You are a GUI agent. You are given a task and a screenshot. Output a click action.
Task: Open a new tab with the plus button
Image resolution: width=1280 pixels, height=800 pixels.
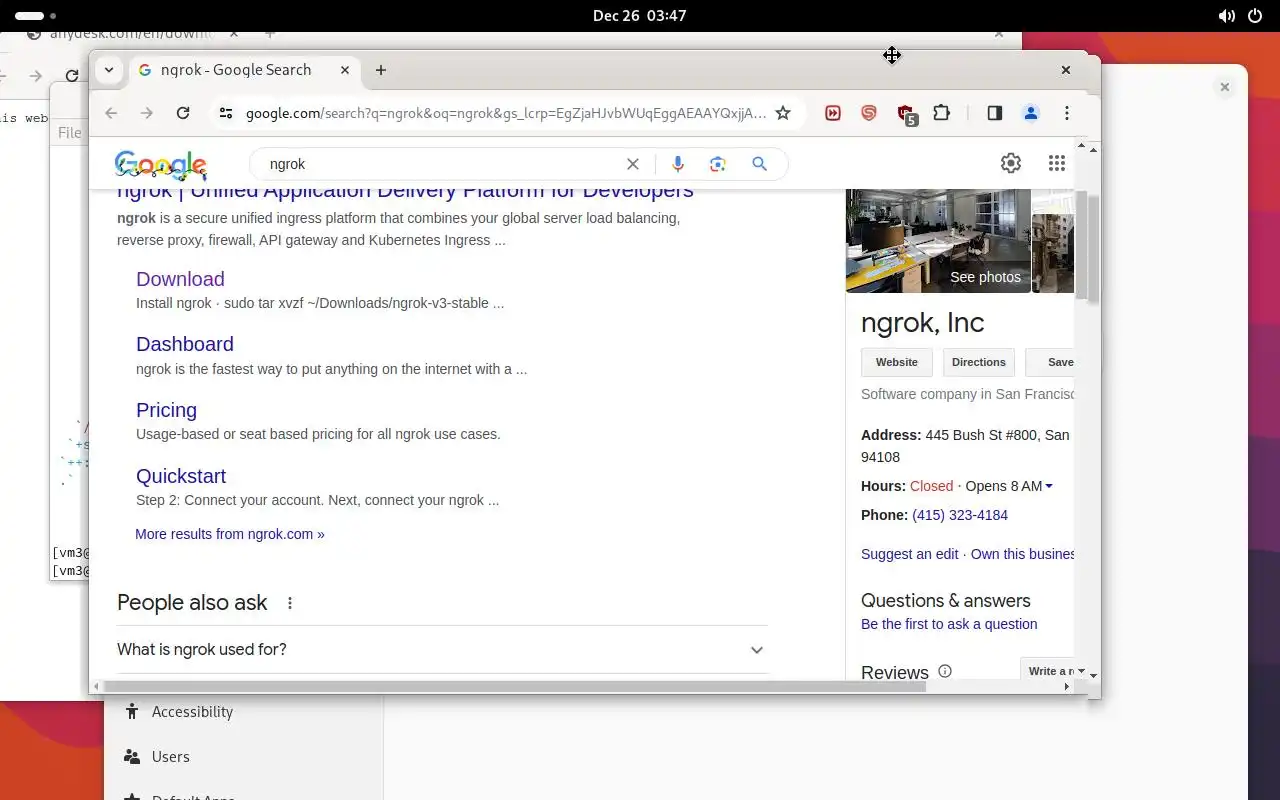tap(381, 70)
